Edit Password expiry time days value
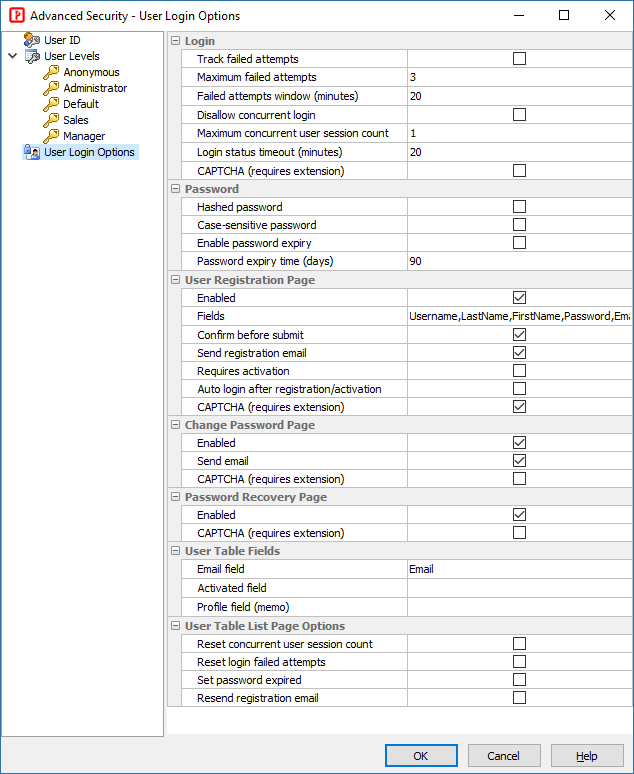The height and width of the screenshot is (774, 634). (520, 261)
